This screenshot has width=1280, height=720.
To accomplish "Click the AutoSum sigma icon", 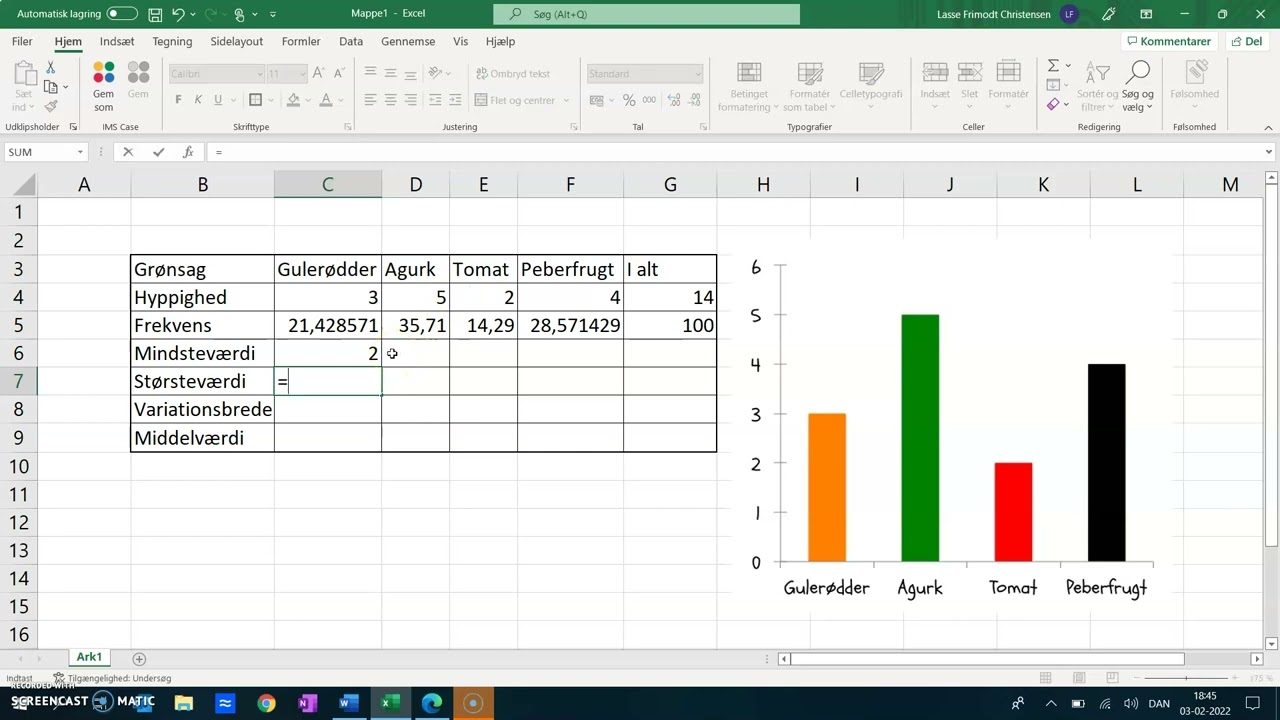I will point(1053,66).
